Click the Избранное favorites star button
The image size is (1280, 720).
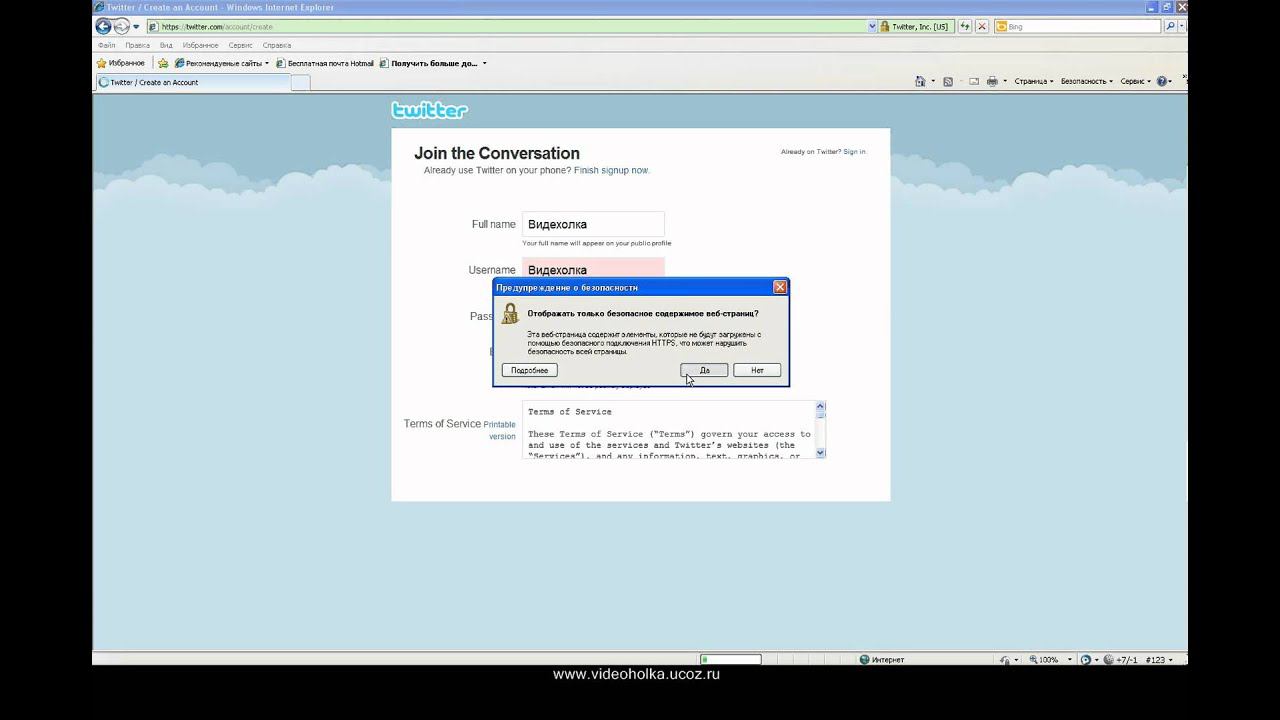(121, 63)
